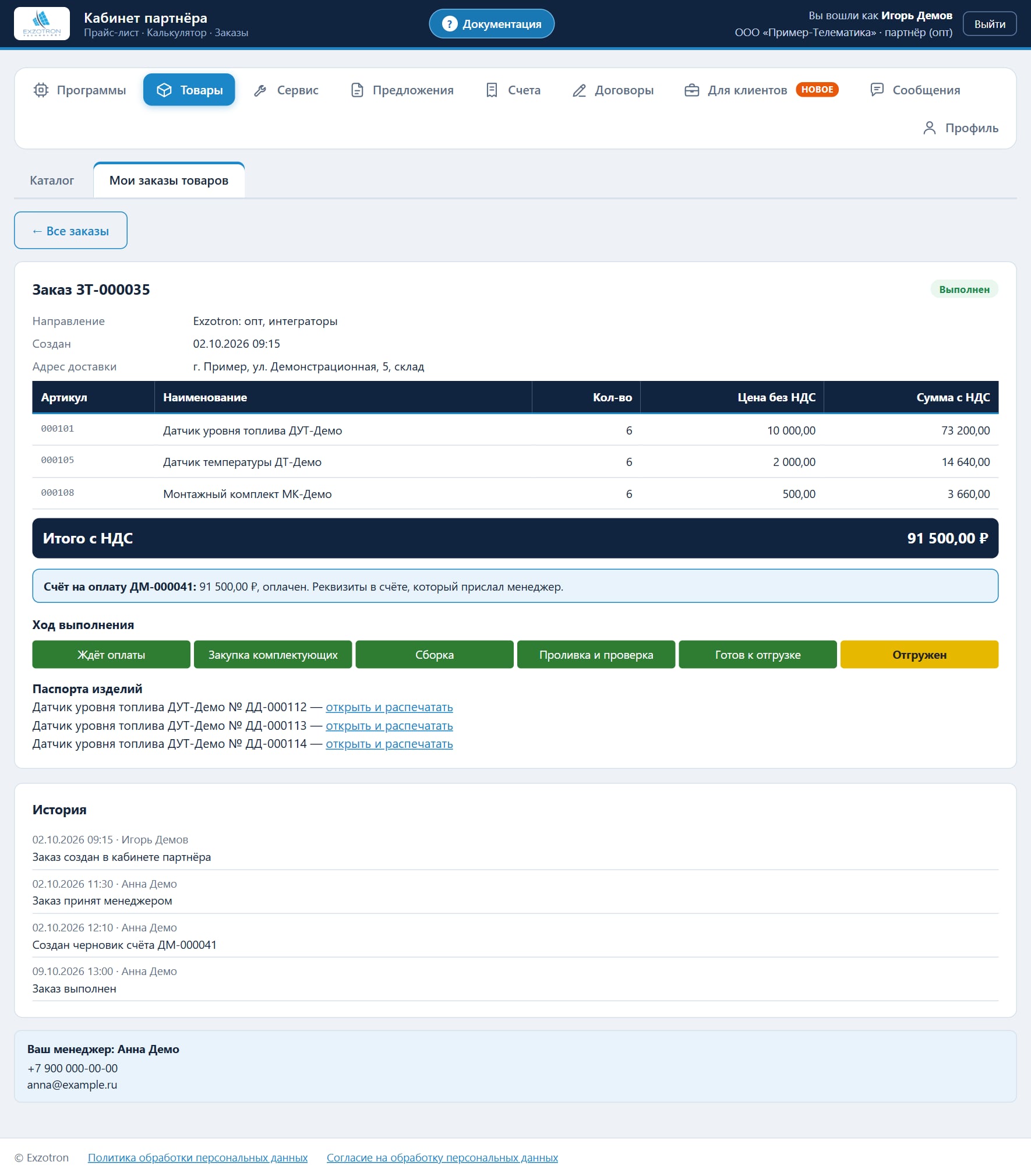Click the box icon on Товары tab
Screen dimensions: 1031x1176
point(164,90)
